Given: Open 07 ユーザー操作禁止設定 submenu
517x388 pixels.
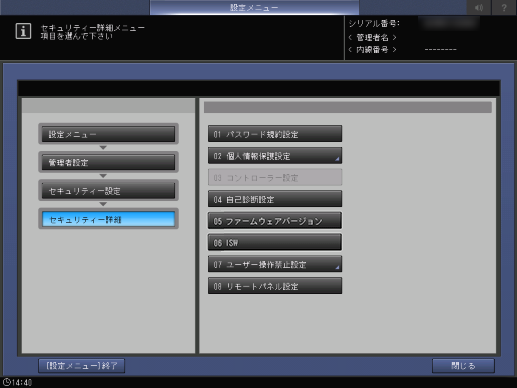Looking at the screenshot, I should coord(275,264).
